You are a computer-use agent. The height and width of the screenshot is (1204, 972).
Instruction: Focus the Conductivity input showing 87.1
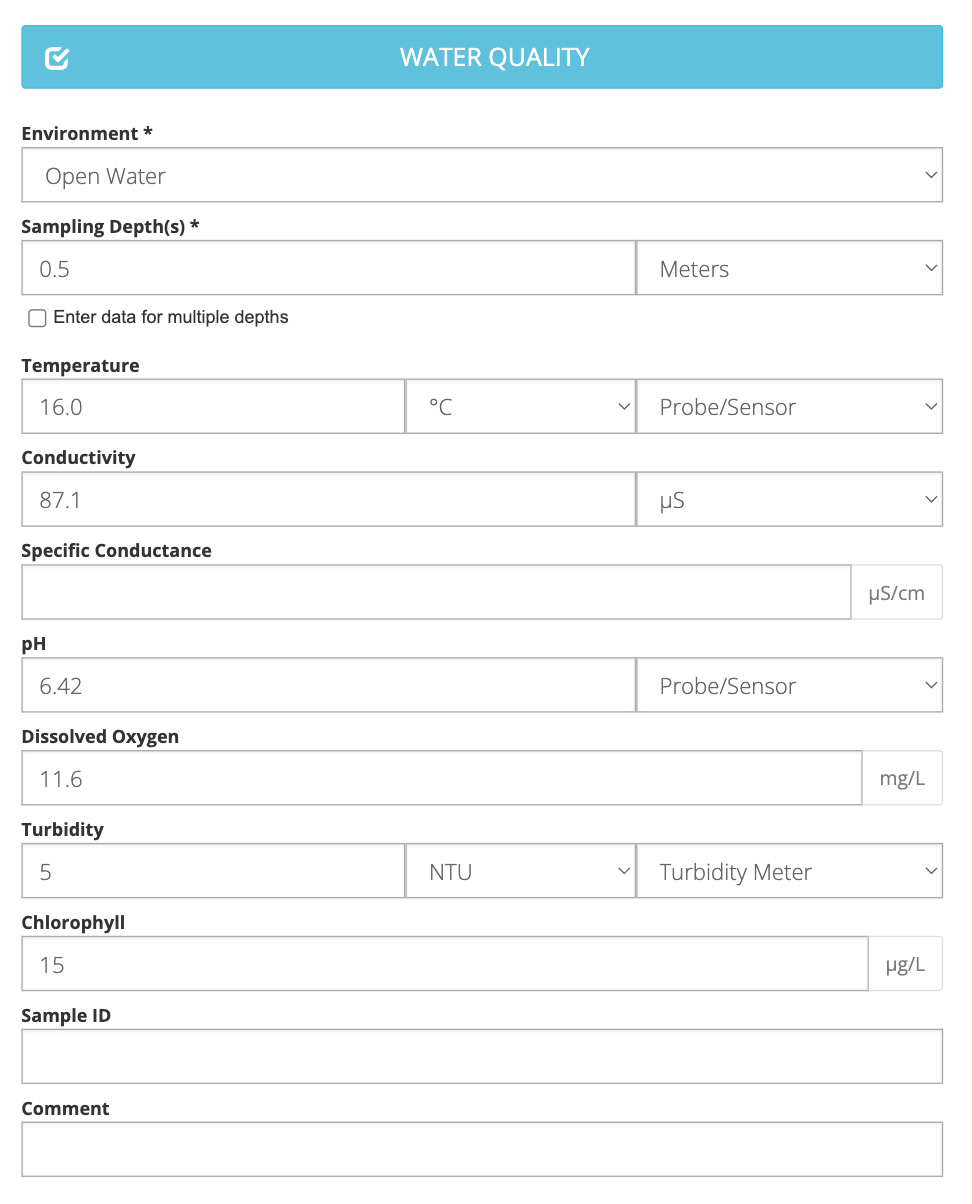(328, 500)
